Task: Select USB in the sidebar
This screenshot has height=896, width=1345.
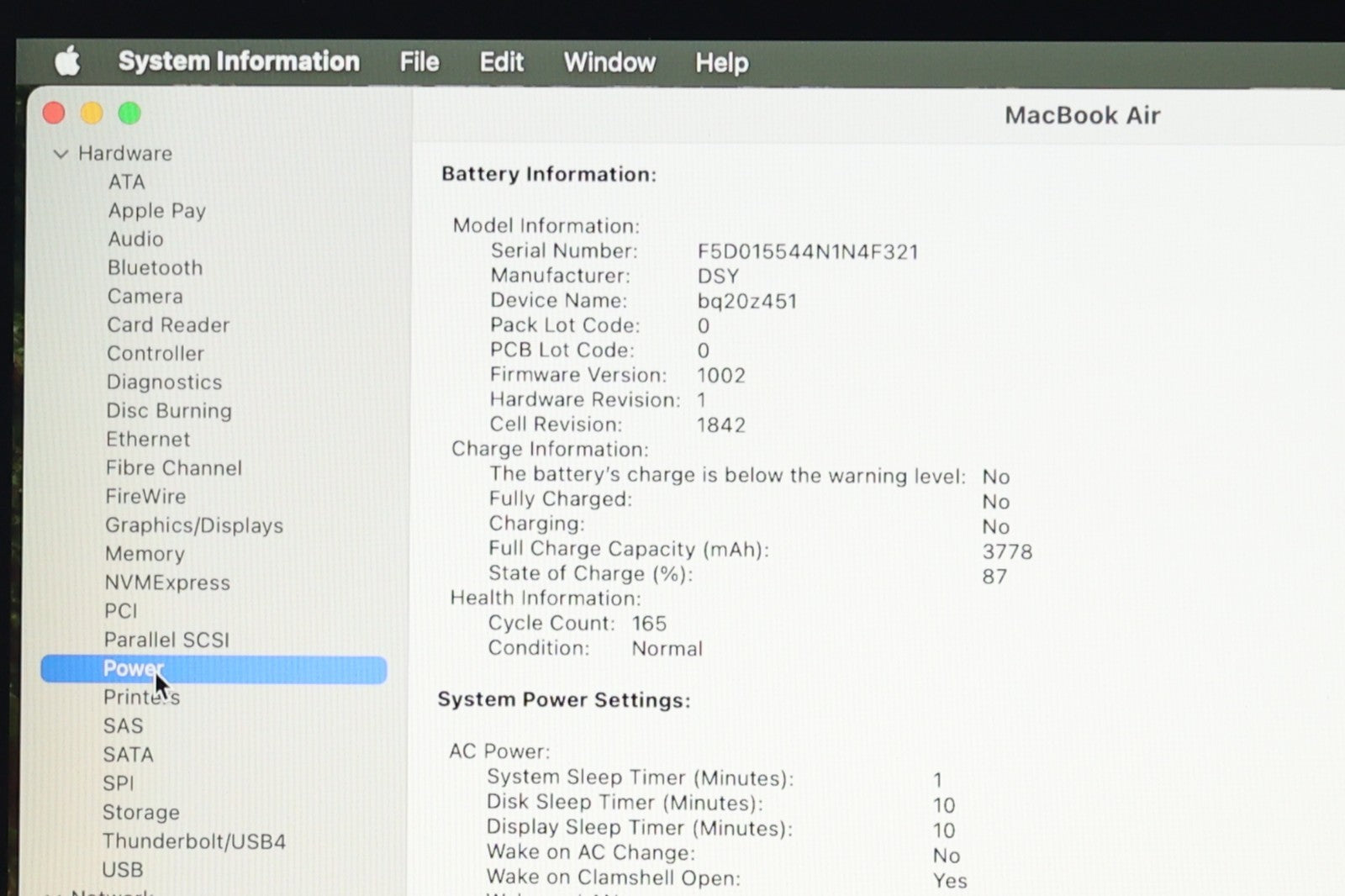Action: 123,869
